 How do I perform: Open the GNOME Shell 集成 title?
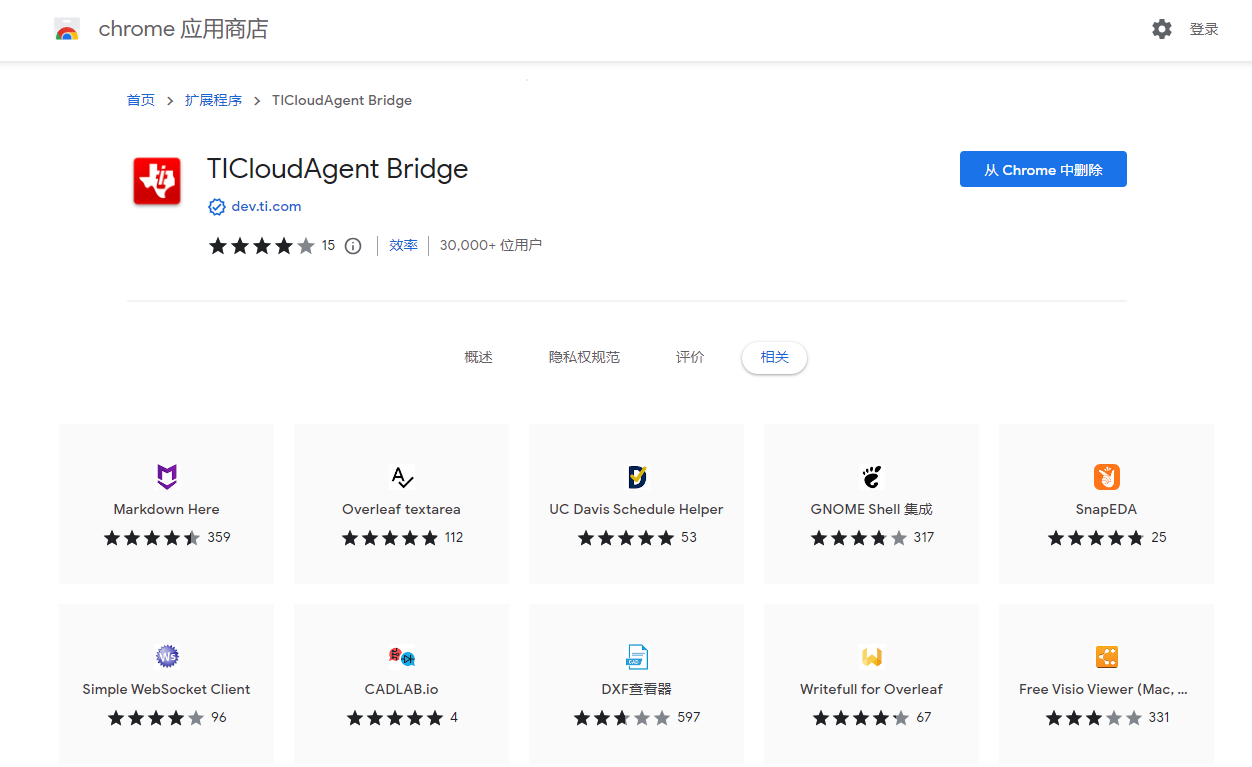click(x=872, y=510)
